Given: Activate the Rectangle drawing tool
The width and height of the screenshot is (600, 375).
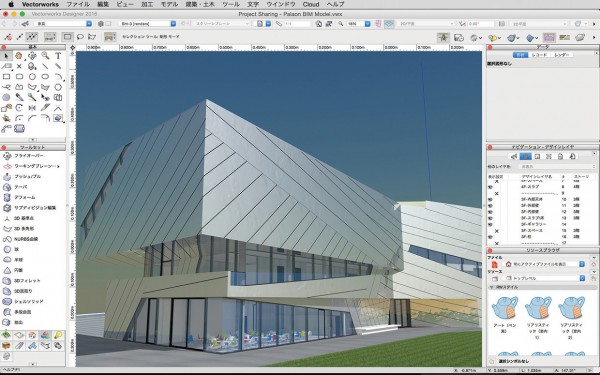Looking at the screenshot, I should pos(6,77).
